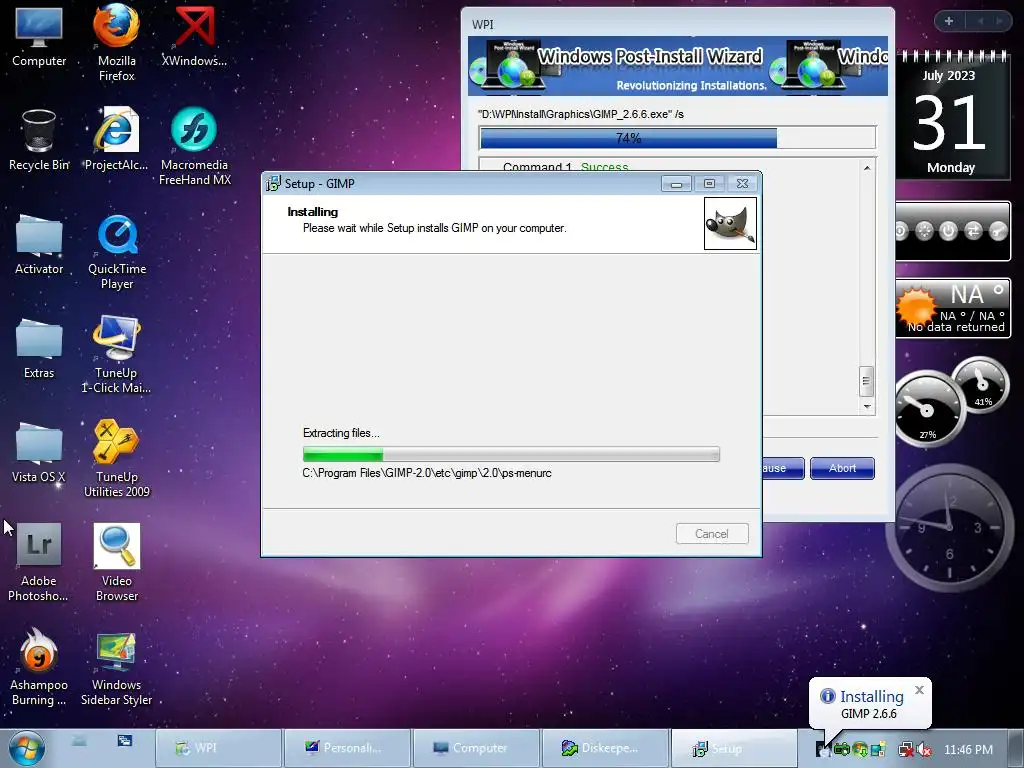Image resolution: width=1024 pixels, height=768 pixels.
Task: Launch TuneUp Utilities 2009
Action: (116, 458)
